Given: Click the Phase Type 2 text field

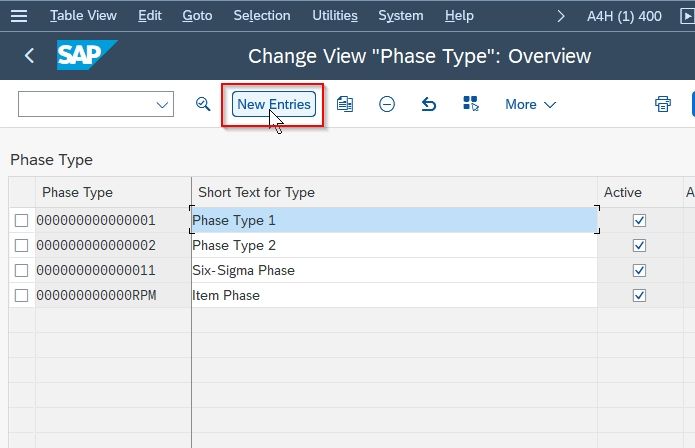Looking at the screenshot, I should 394,245.
